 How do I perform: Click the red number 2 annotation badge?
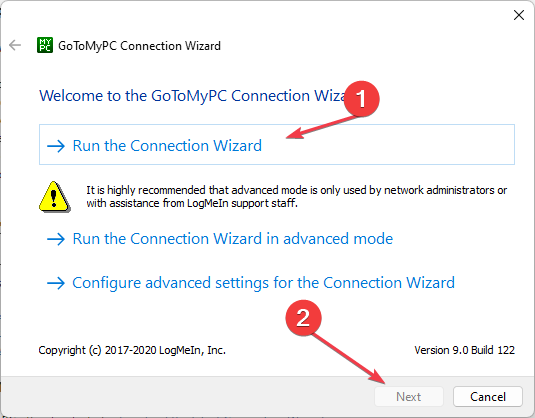click(x=303, y=318)
